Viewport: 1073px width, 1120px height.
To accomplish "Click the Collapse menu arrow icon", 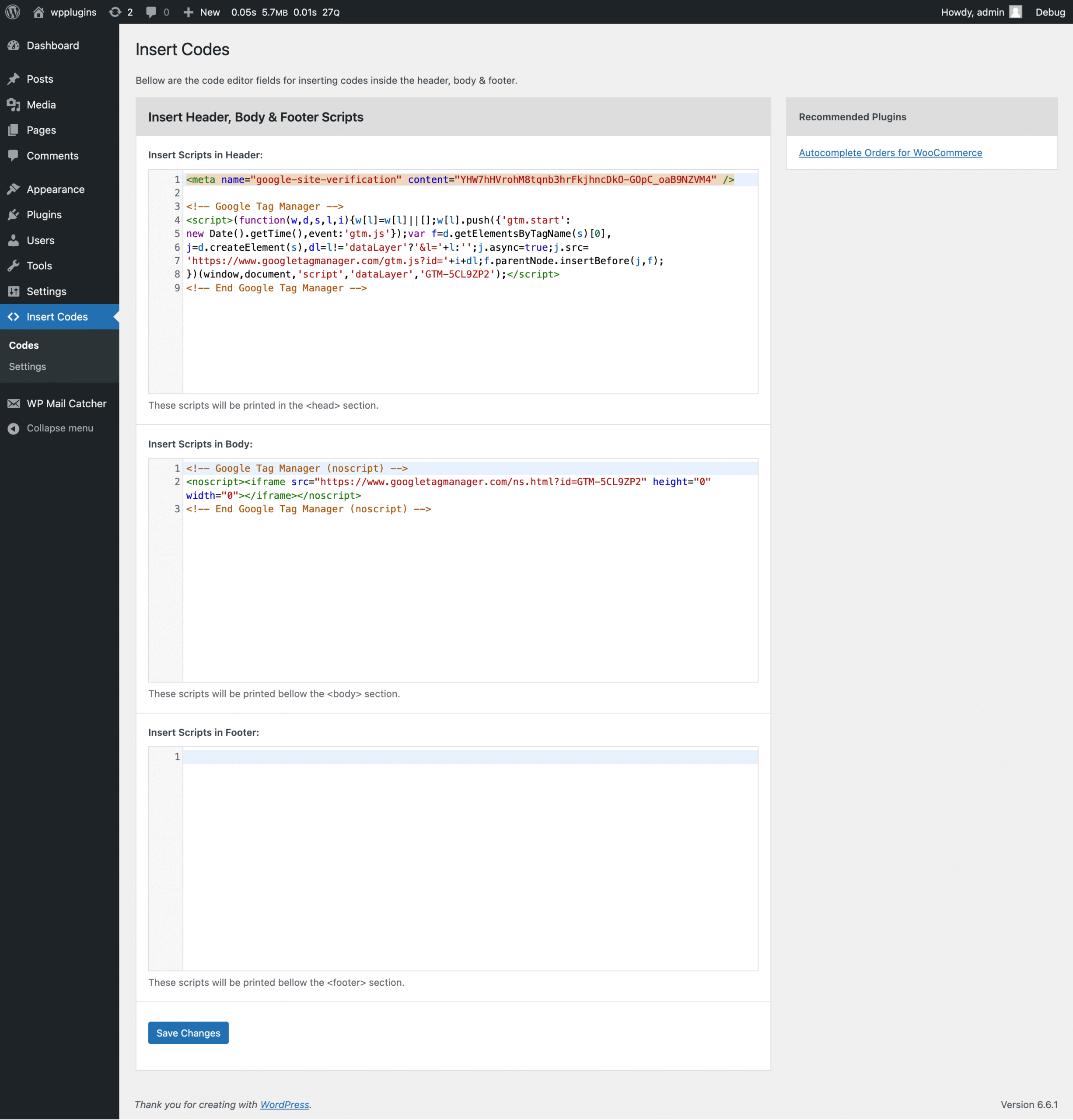I will (14, 429).
